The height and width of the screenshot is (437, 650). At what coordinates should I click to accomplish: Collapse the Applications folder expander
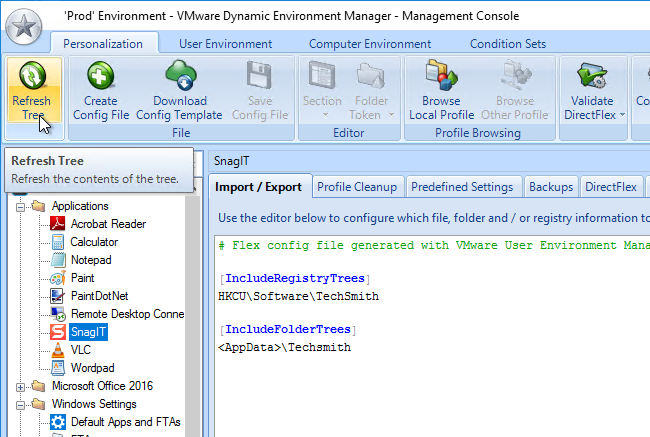[x=20, y=206]
